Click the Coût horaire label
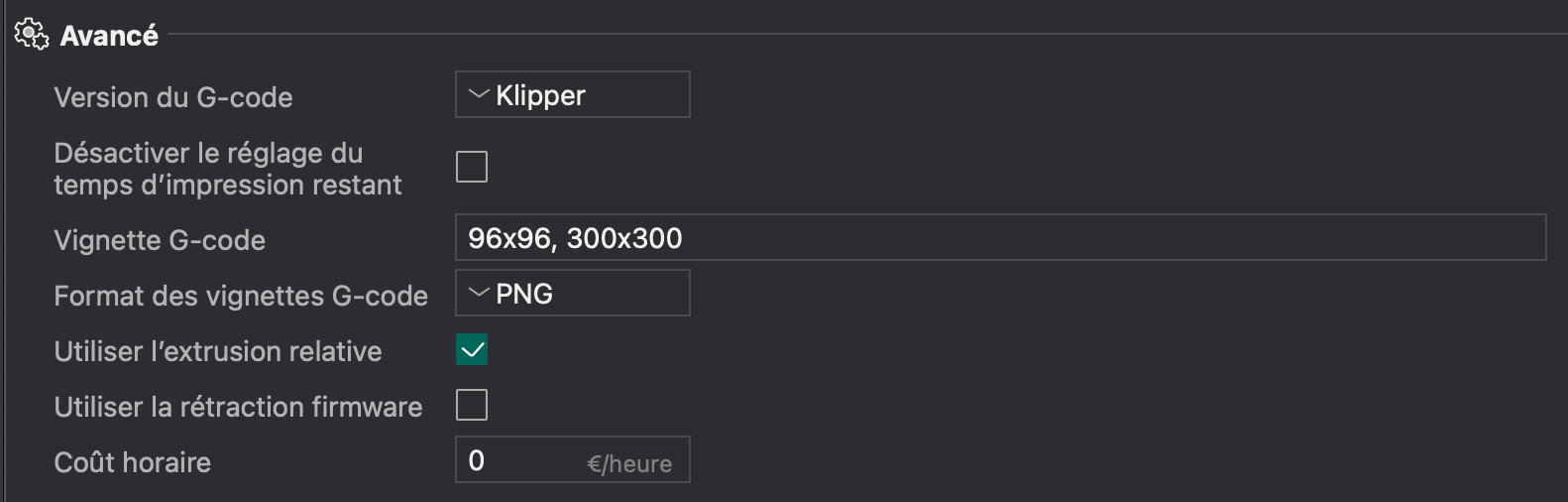 pos(132,462)
